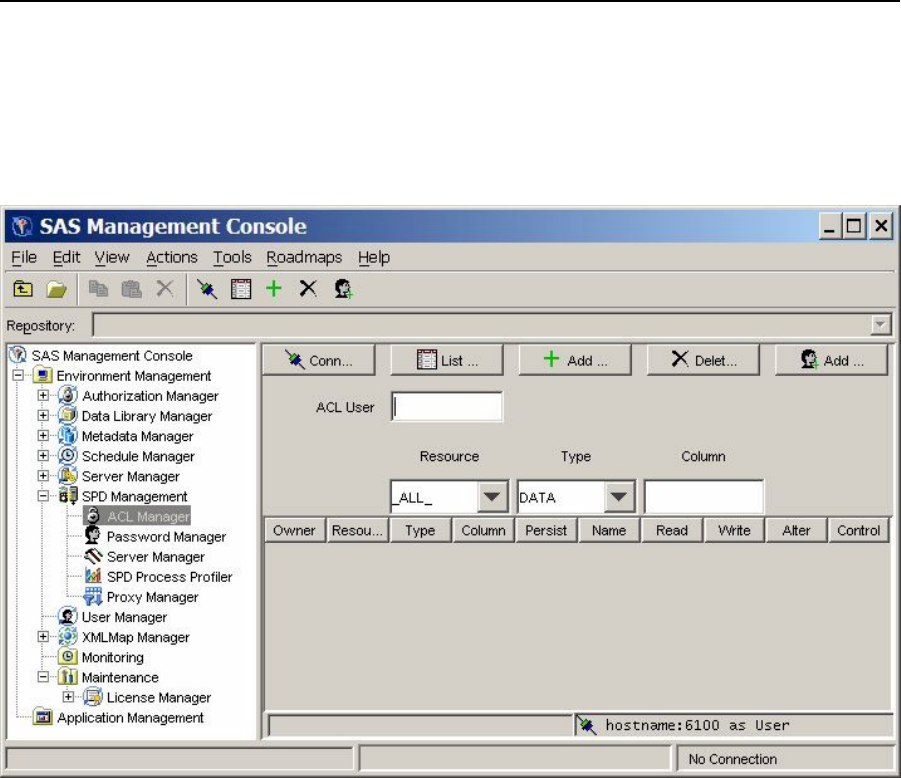The height and width of the screenshot is (778, 901).
Task: Open the Repository dropdown arrow
Action: tap(880, 325)
